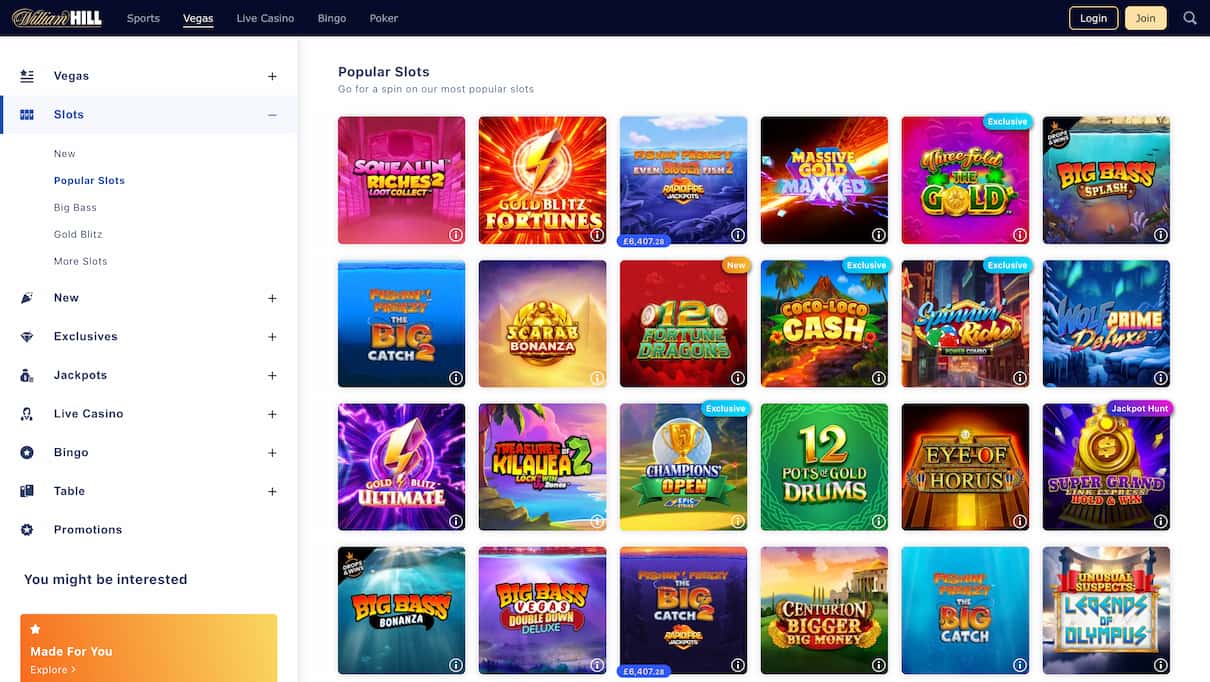
Task: Open Poker in the top navigation
Action: coord(383,18)
